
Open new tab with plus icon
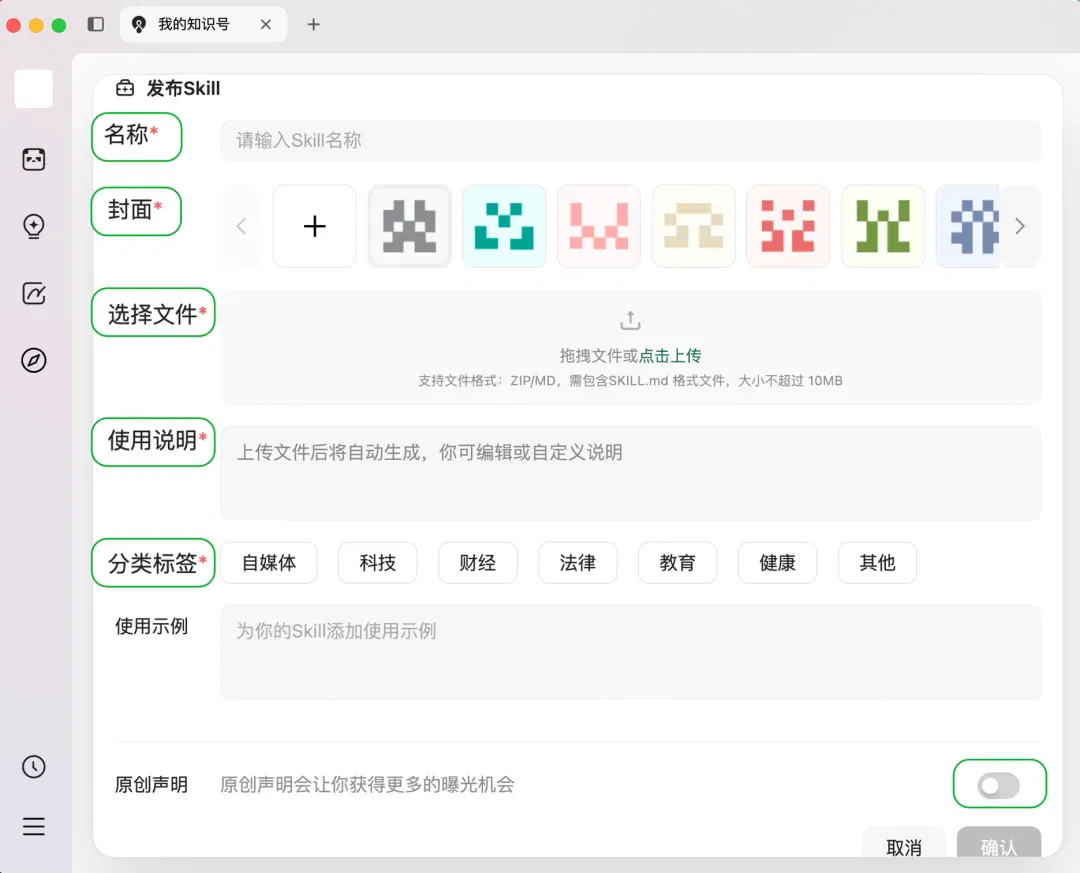point(313,24)
